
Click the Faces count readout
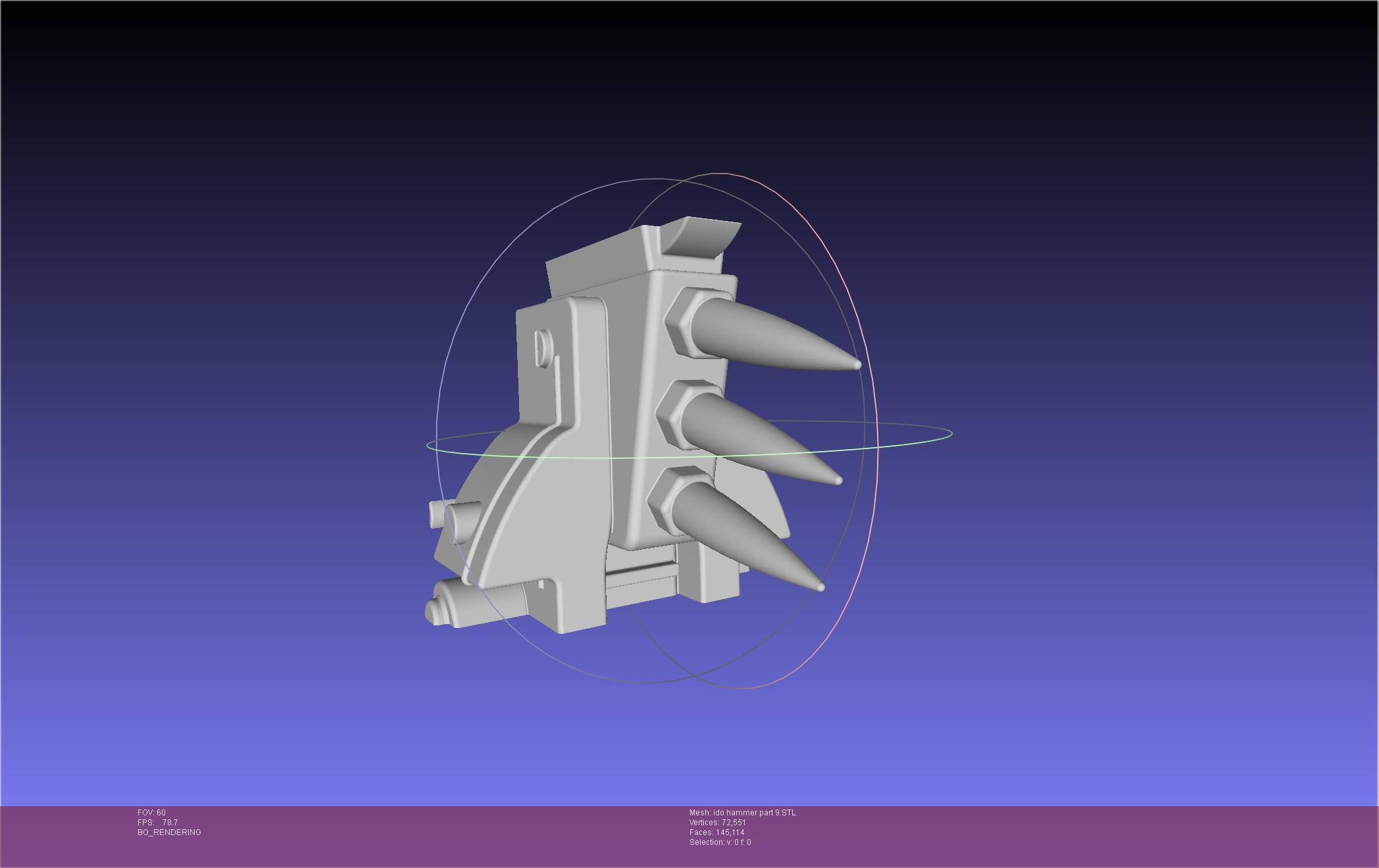(717, 832)
